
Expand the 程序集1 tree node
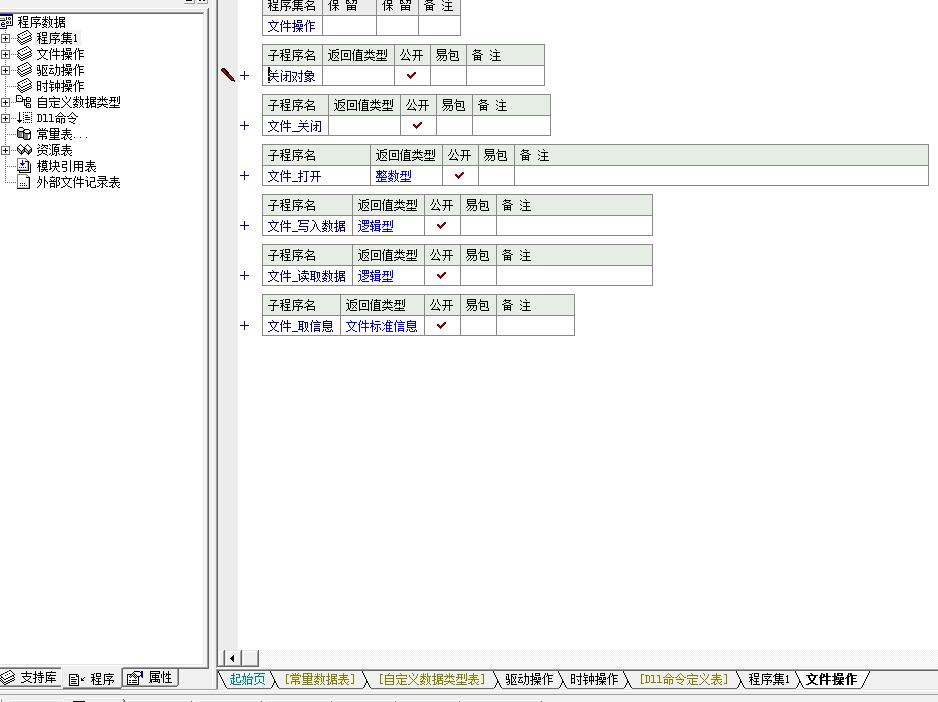tap(6, 38)
